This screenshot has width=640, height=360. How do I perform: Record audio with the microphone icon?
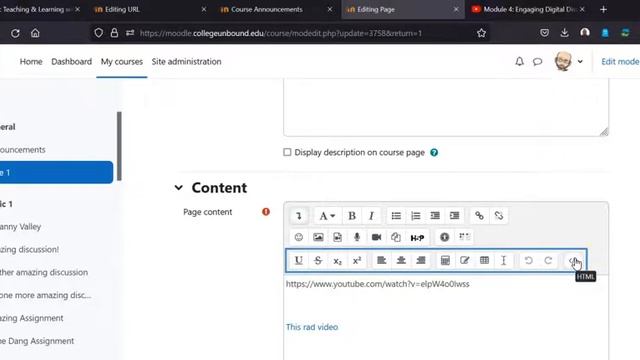point(357,237)
